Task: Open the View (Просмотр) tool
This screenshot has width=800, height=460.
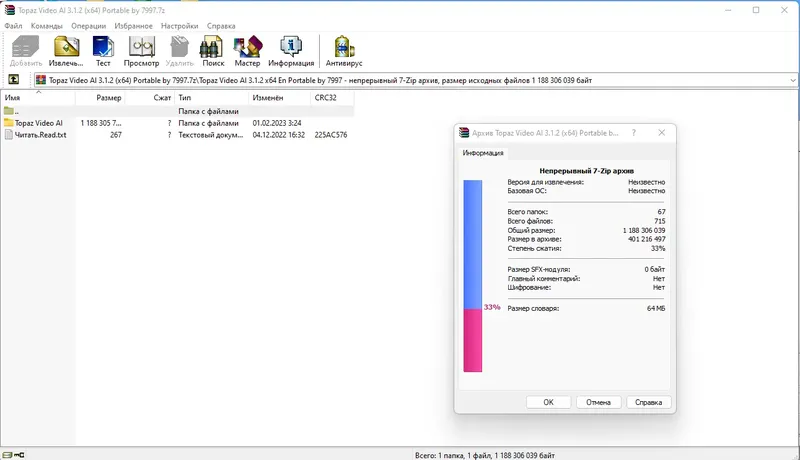Action: click(141, 51)
